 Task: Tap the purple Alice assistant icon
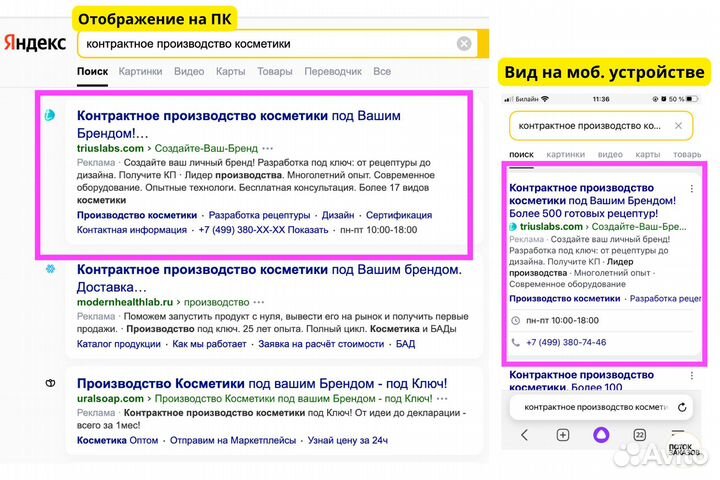tap(601, 434)
